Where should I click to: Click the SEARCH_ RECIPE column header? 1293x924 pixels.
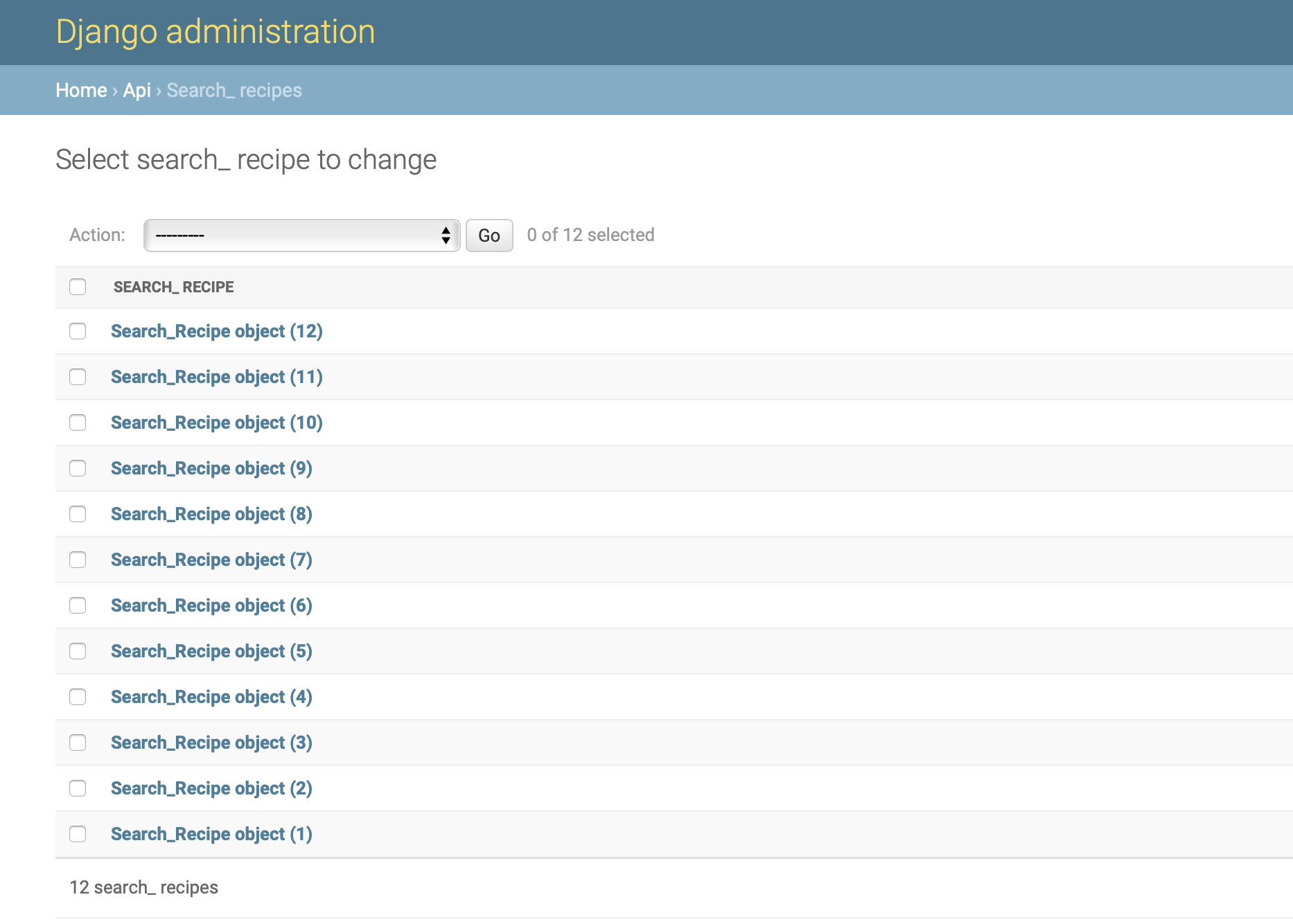[x=173, y=287]
